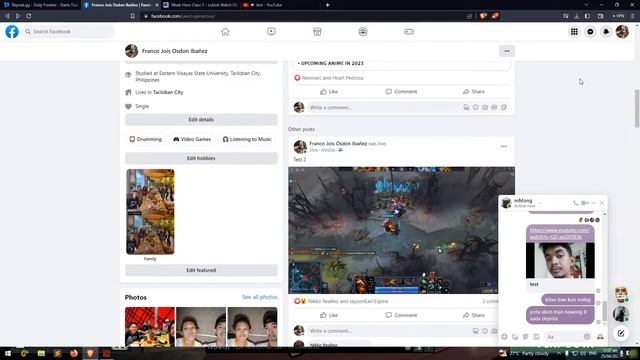
Task: Compose a new message with pencil icon
Action: (621, 333)
